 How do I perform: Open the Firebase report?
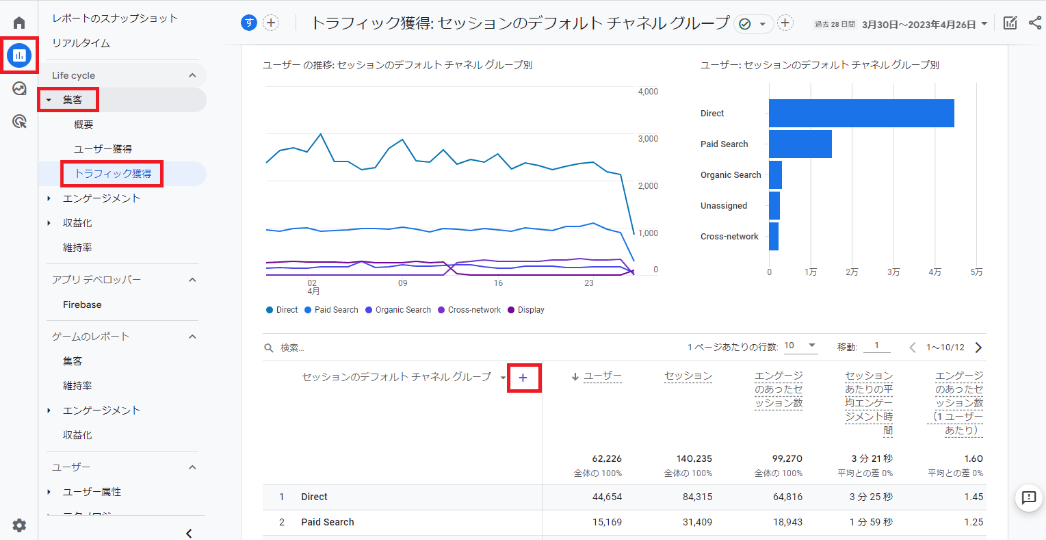(82, 304)
